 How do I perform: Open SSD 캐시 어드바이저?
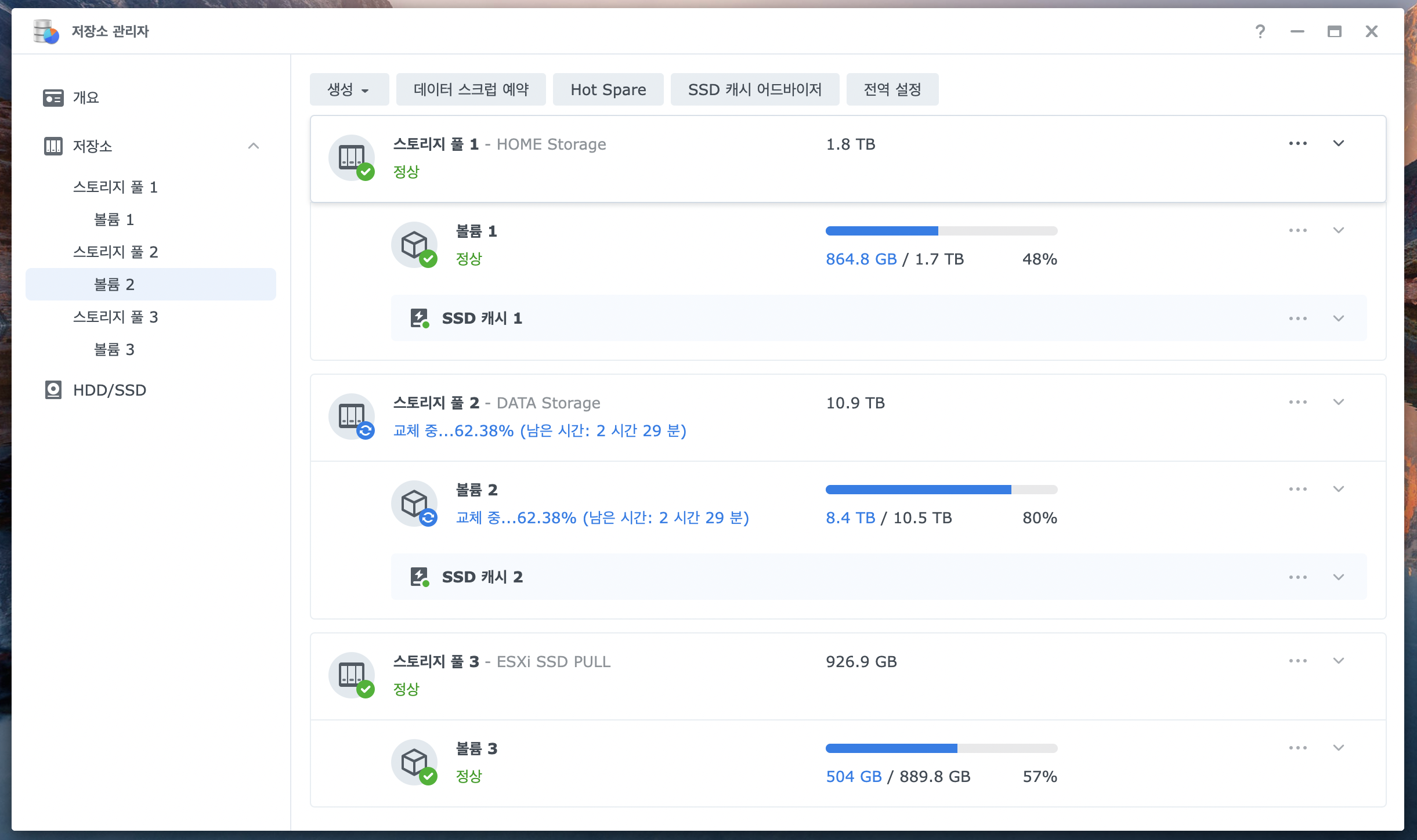(754, 89)
